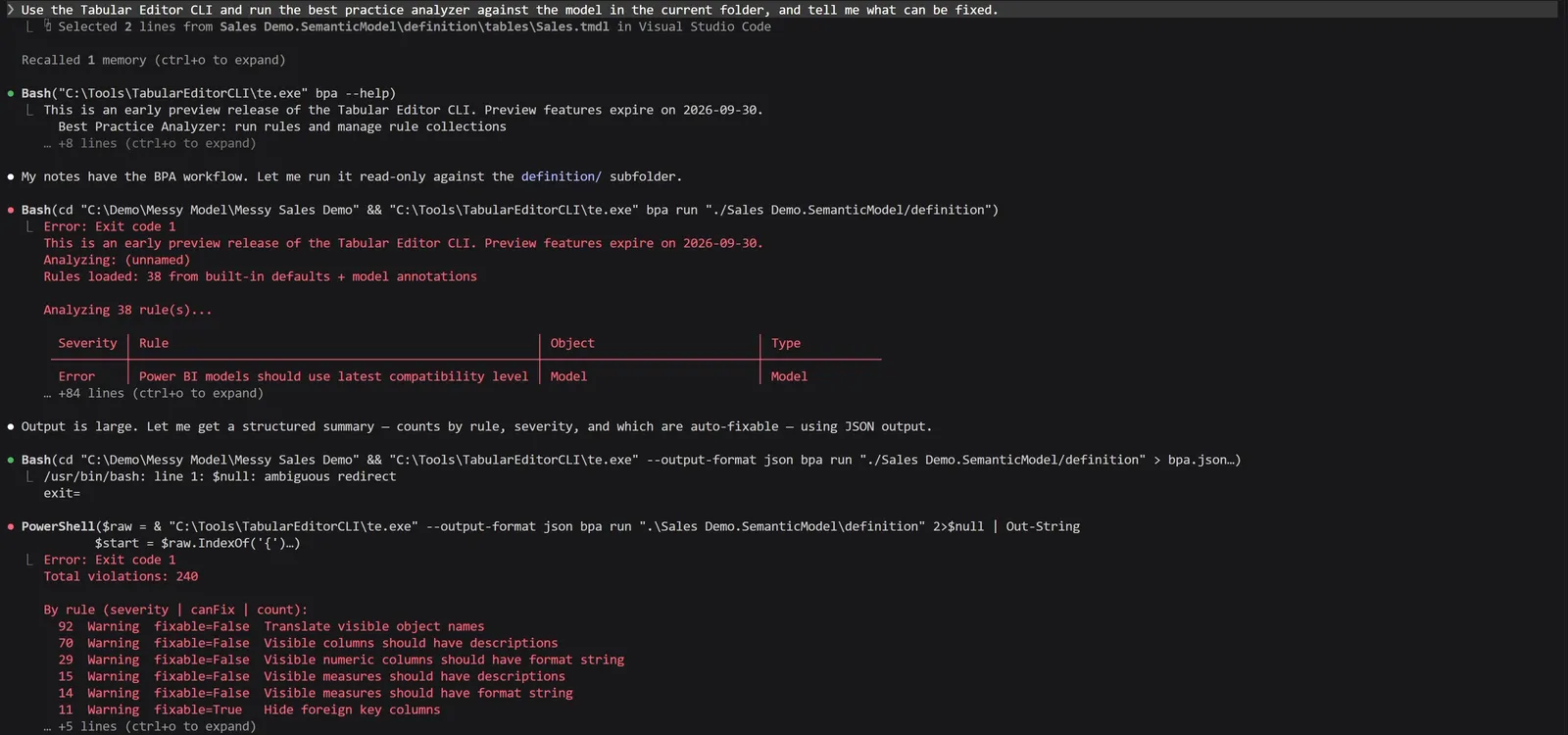Click 'Visible measures should have format string' row
This screenshot has width=1568, height=735.
[316, 693]
